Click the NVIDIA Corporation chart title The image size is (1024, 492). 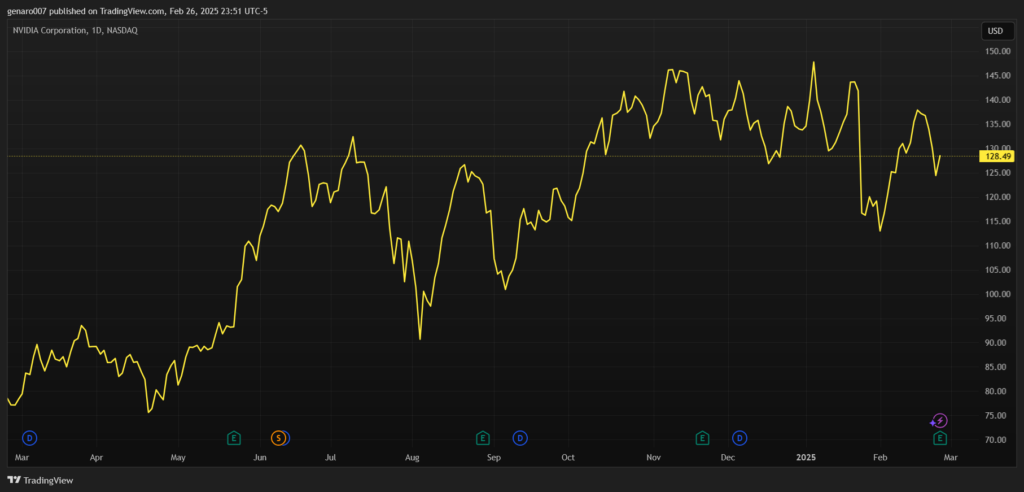(x=74, y=31)
